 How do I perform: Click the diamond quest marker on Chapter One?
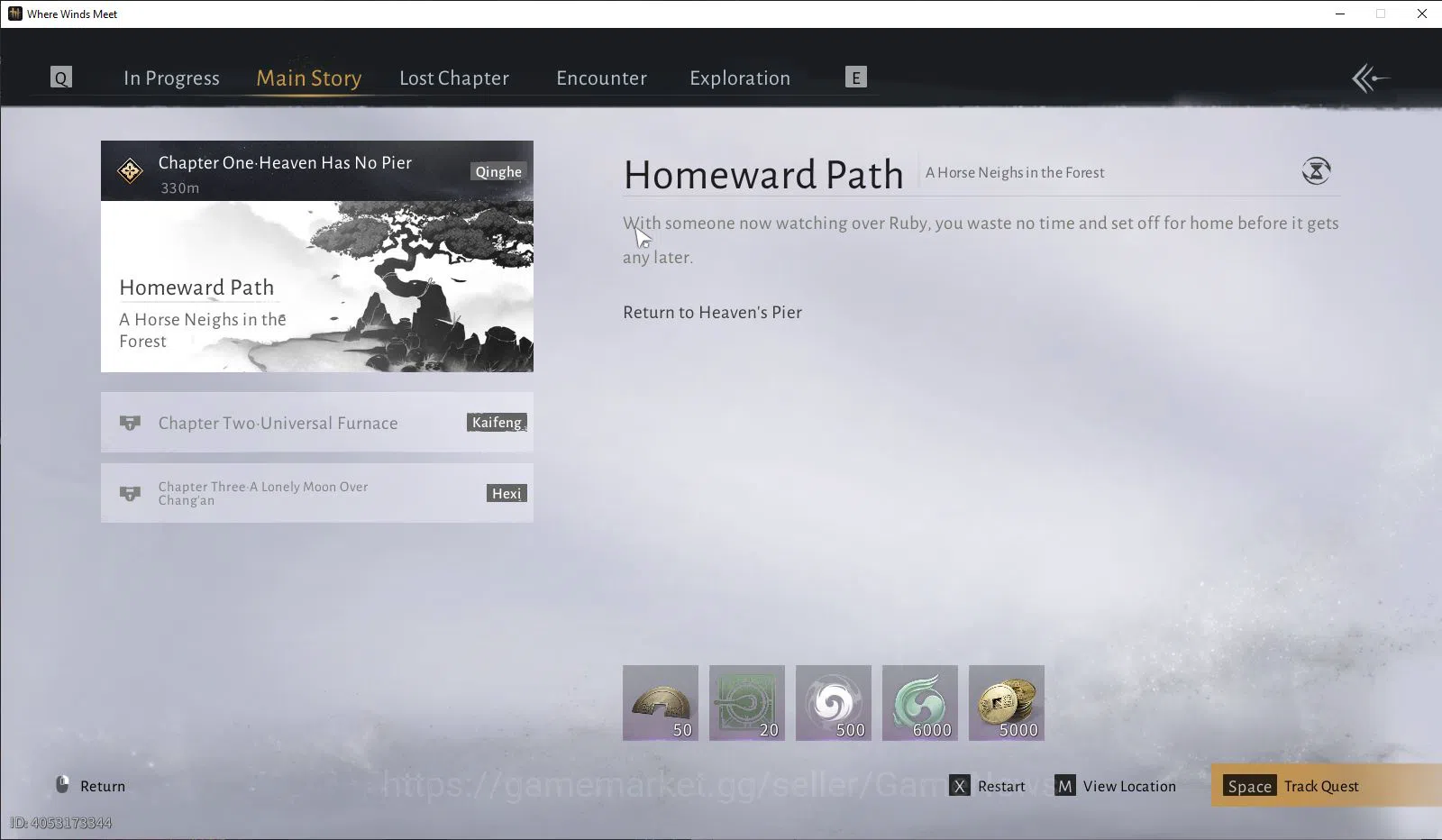130,170
